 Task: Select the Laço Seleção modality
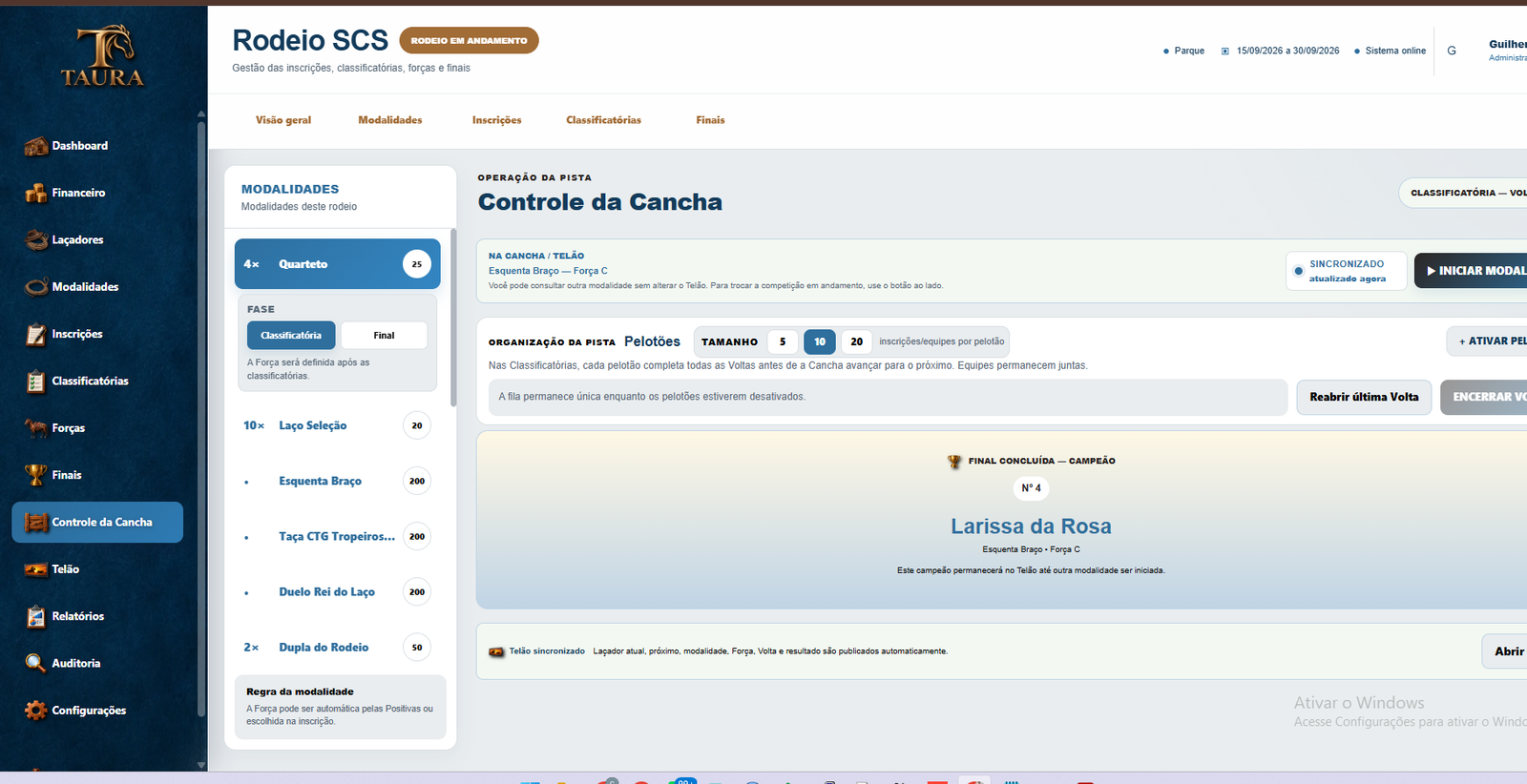338,425
